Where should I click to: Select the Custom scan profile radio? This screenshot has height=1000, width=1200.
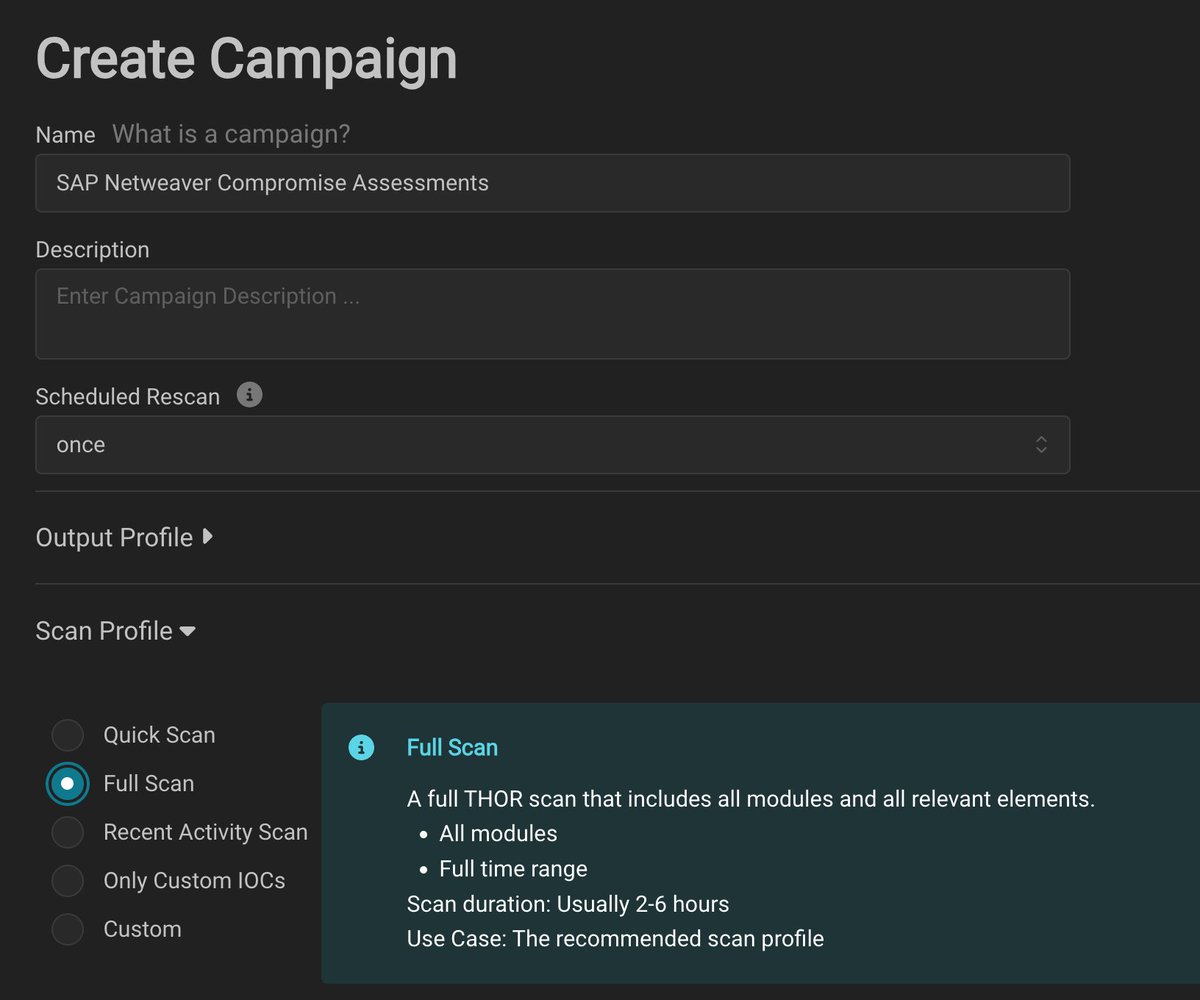coord(68,929)
